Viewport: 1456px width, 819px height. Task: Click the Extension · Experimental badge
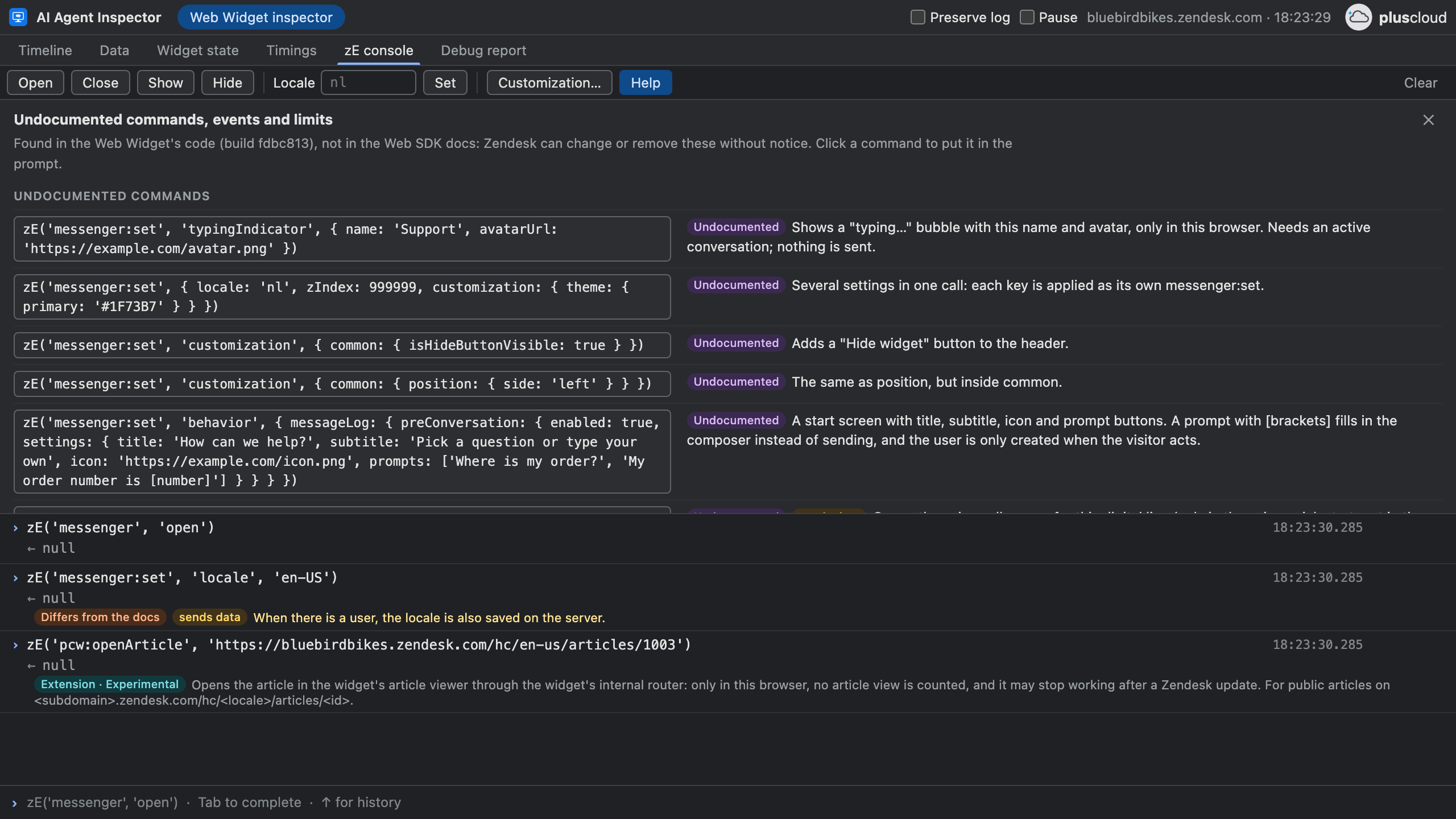pos(110,684)
